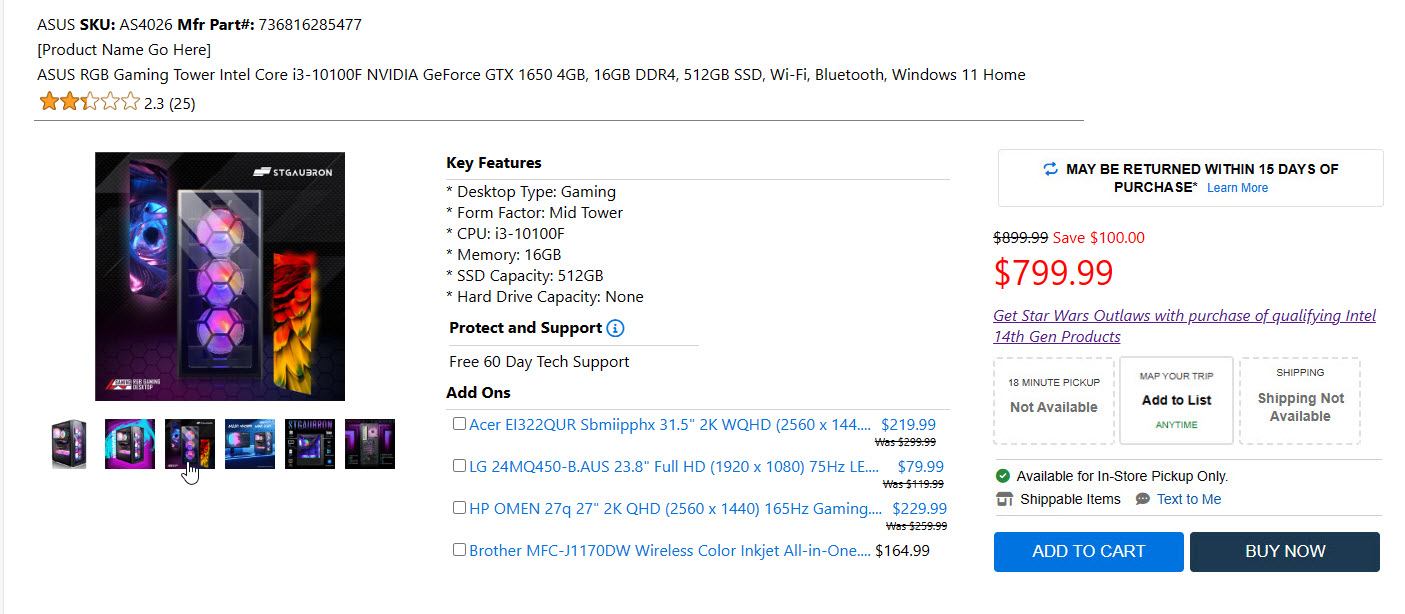Tick the Brother MFC-J1170DW printer checkbox
The image size is (1405, 614).
point(459,550)
